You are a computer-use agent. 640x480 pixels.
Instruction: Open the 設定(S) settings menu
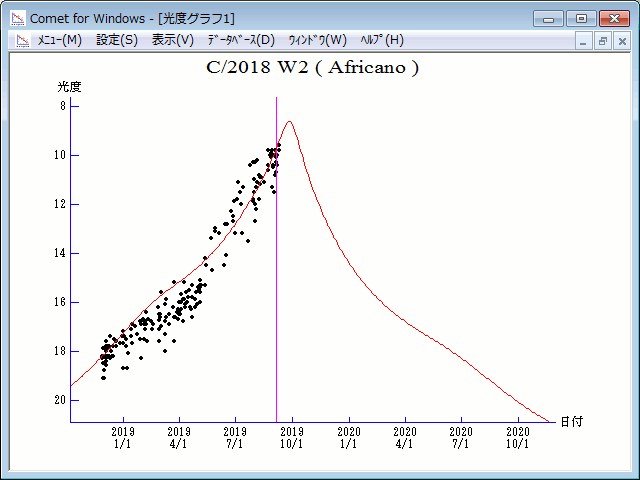117,40
